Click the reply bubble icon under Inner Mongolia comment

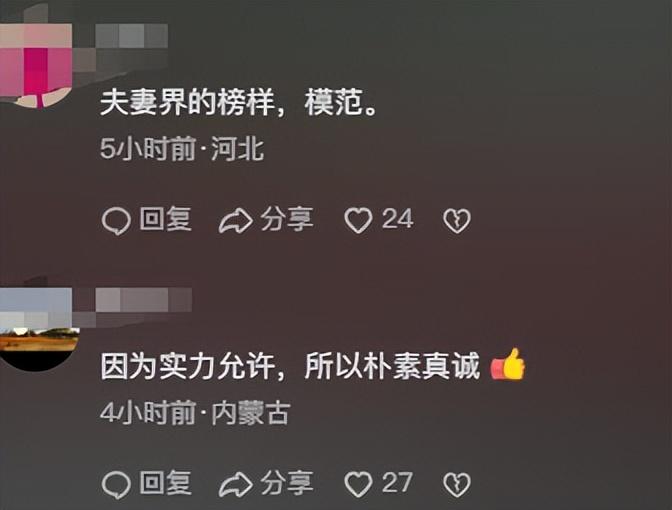coord(116,485)
